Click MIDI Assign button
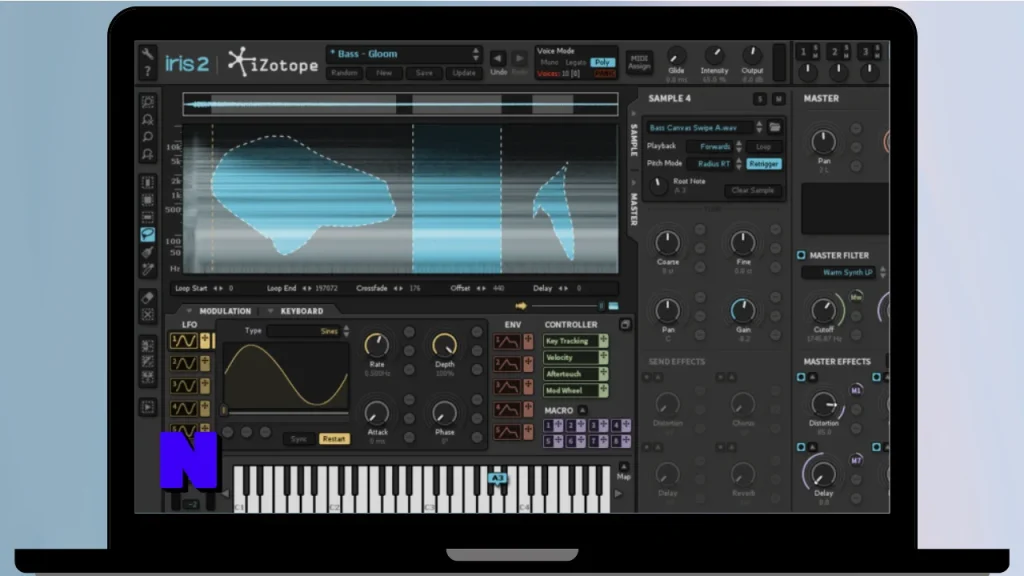Screen dimensions: 1024x576 click(x=639, y=63)
